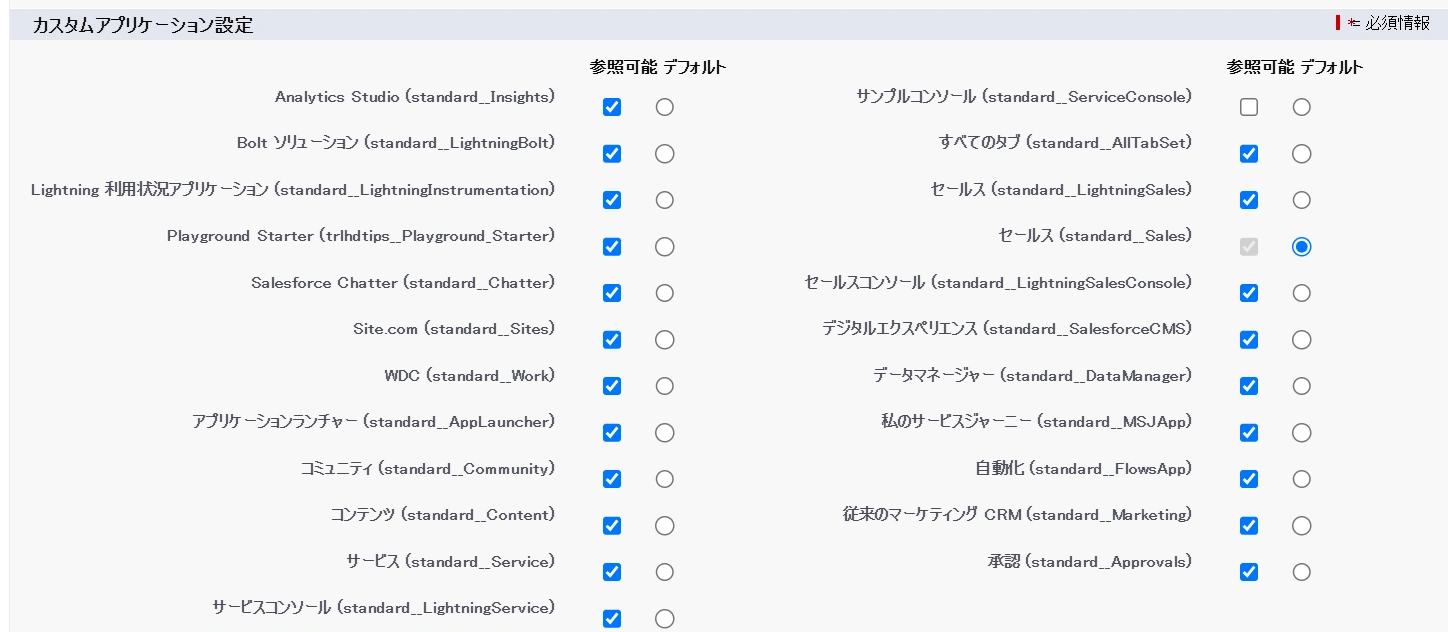The height and width of the screenshot is (632, 1448).
Task: Select サンプルコンソール default radio
Action: coord(1301,107)
